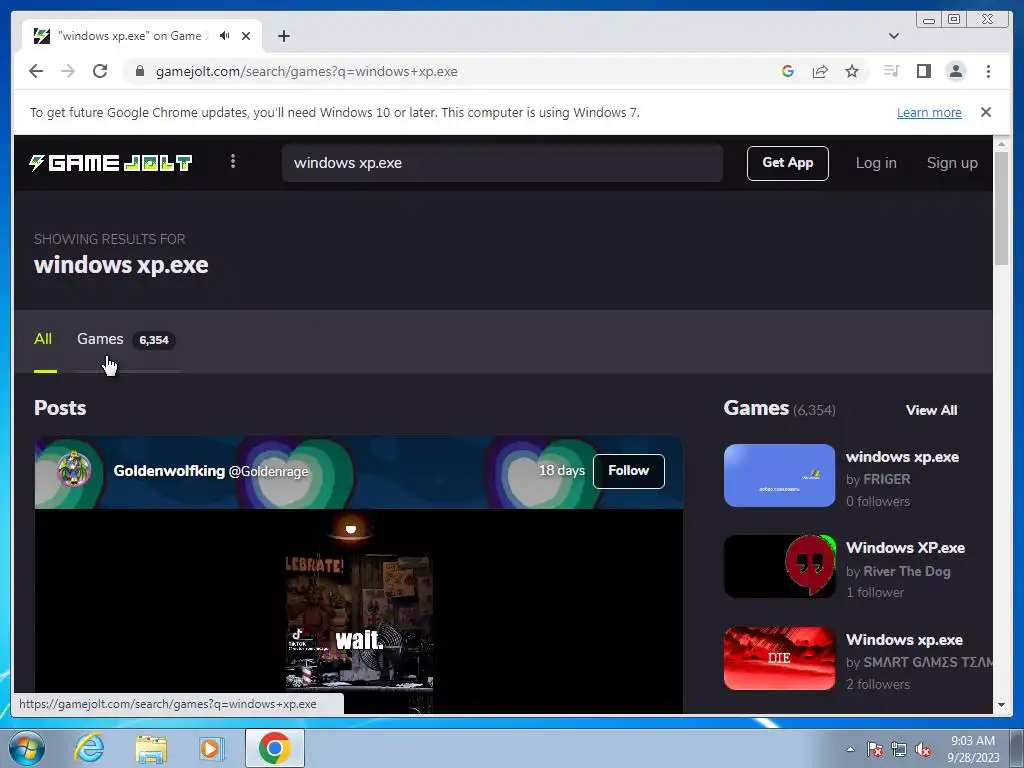
Task: Open the Windows Start menu
Action: pos(26,748)
